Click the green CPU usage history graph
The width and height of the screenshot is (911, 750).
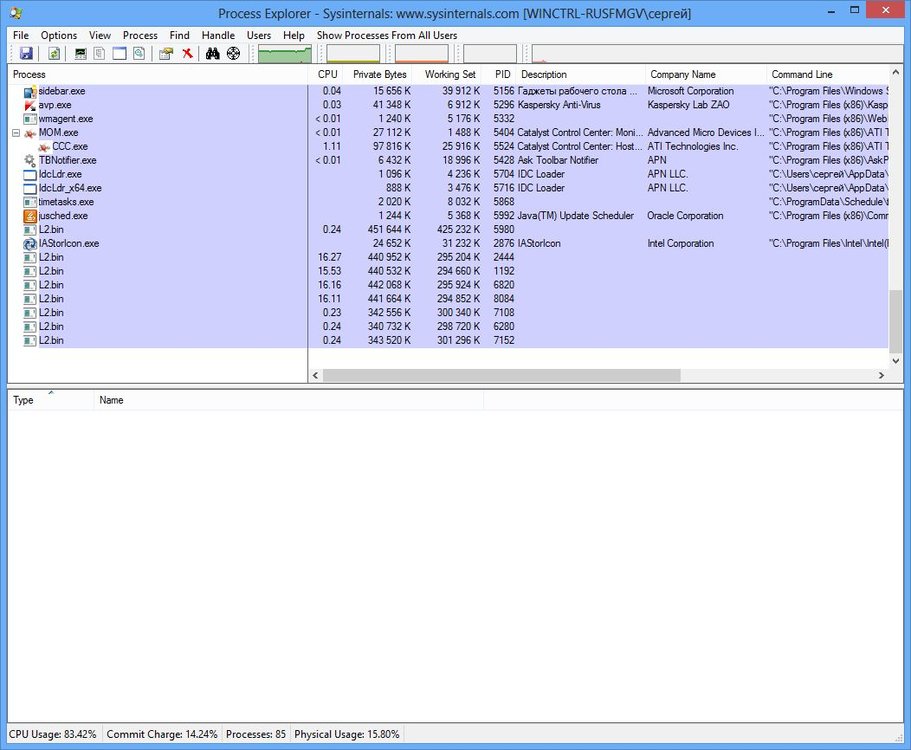285,54
